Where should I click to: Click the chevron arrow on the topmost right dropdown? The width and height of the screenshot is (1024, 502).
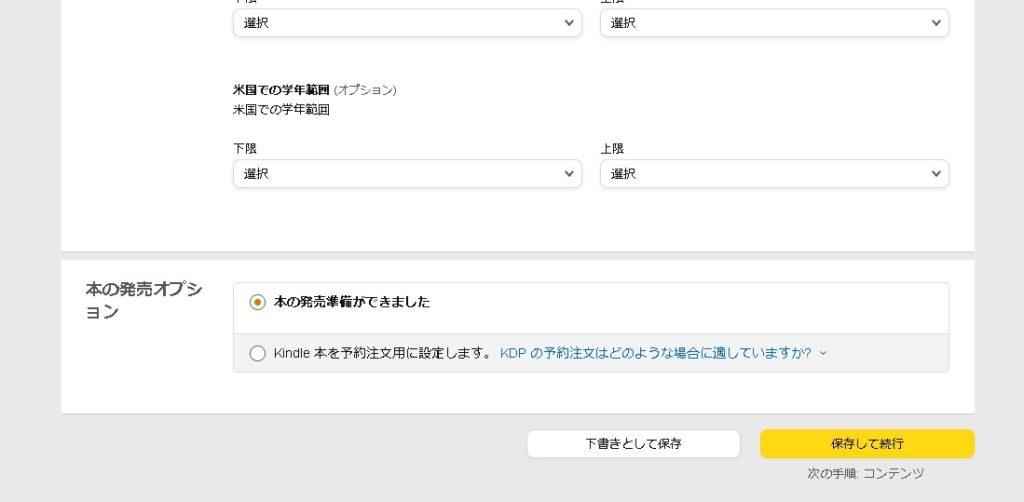[936, 23]
